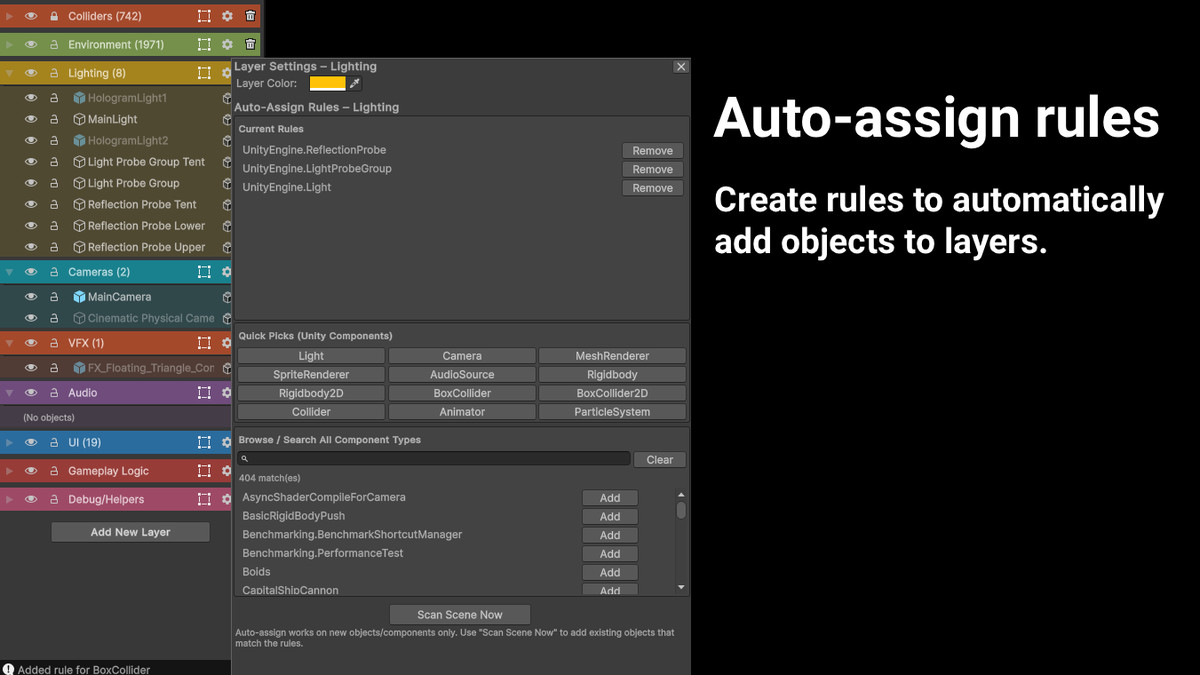Click the component type search field
The width and height of the screenshot is (1200, 675).
430,459
